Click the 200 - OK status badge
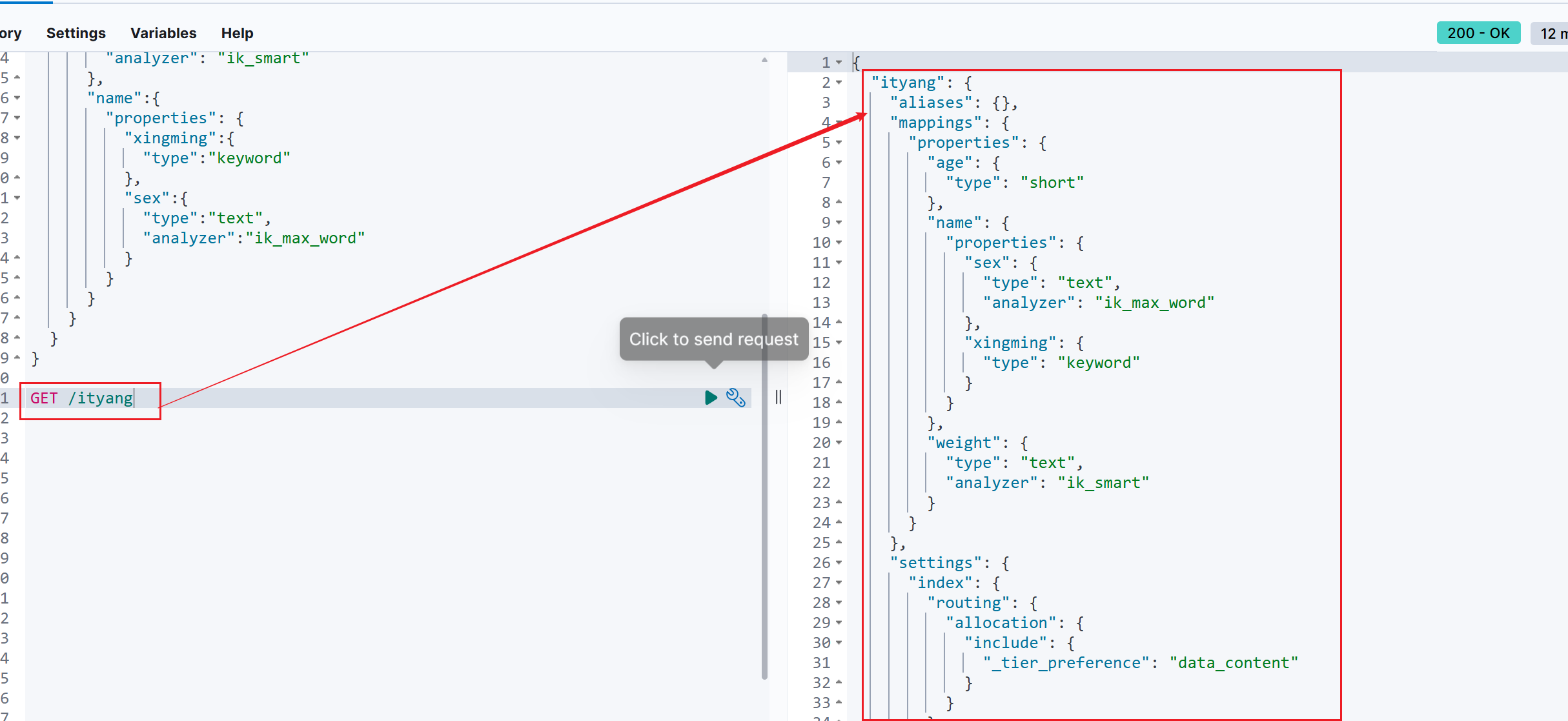This screenshot has width=1568, height=721. (x=1478, y=33)
